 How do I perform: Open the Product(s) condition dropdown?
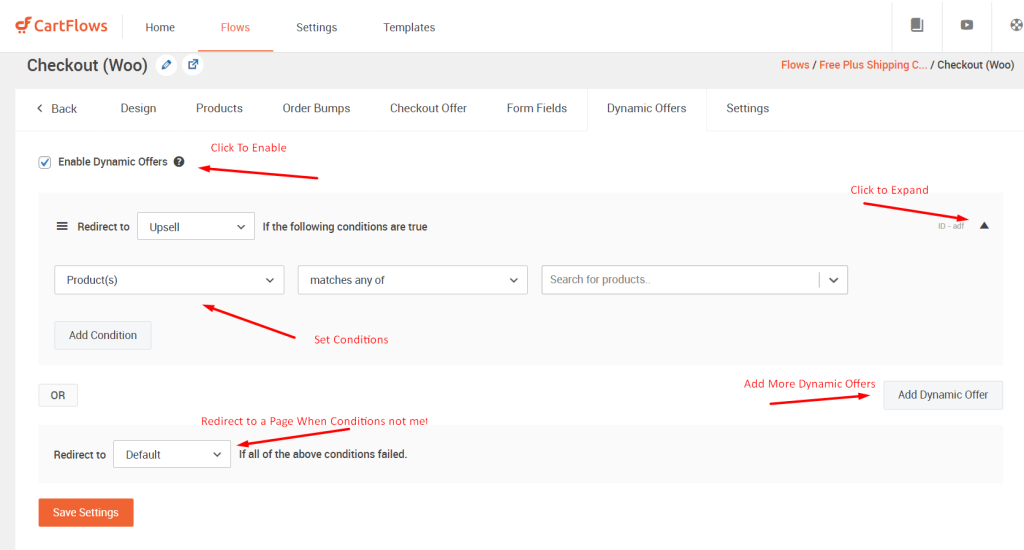tap(169, 280)
